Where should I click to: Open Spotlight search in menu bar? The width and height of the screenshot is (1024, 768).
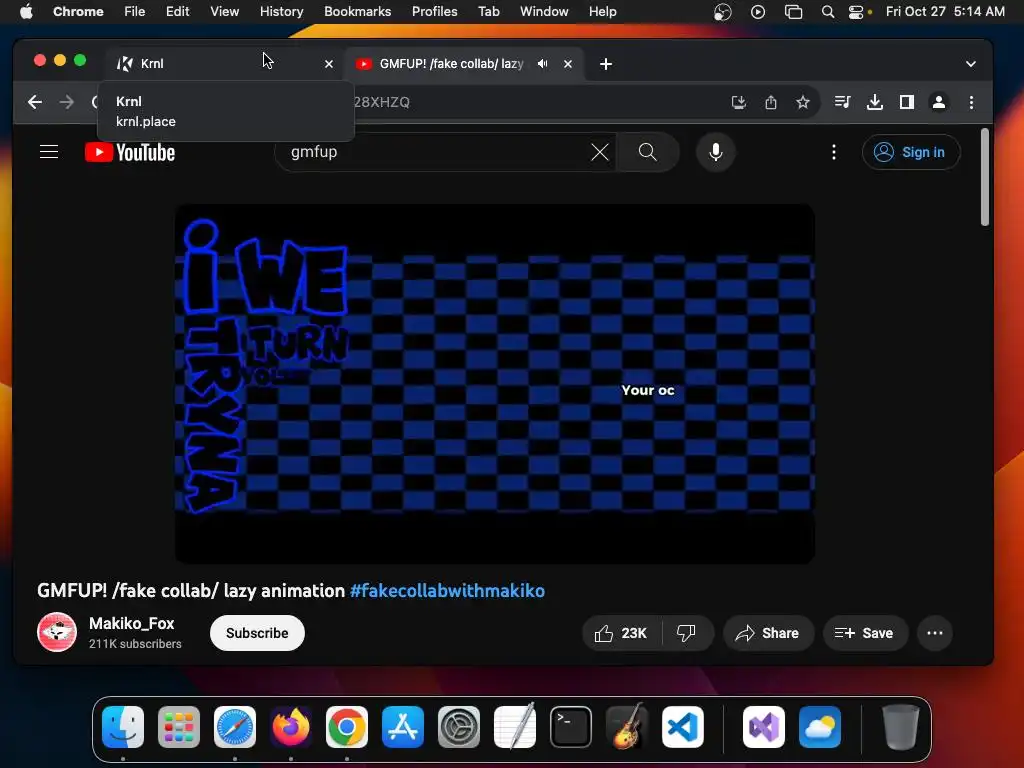point(827,12)
